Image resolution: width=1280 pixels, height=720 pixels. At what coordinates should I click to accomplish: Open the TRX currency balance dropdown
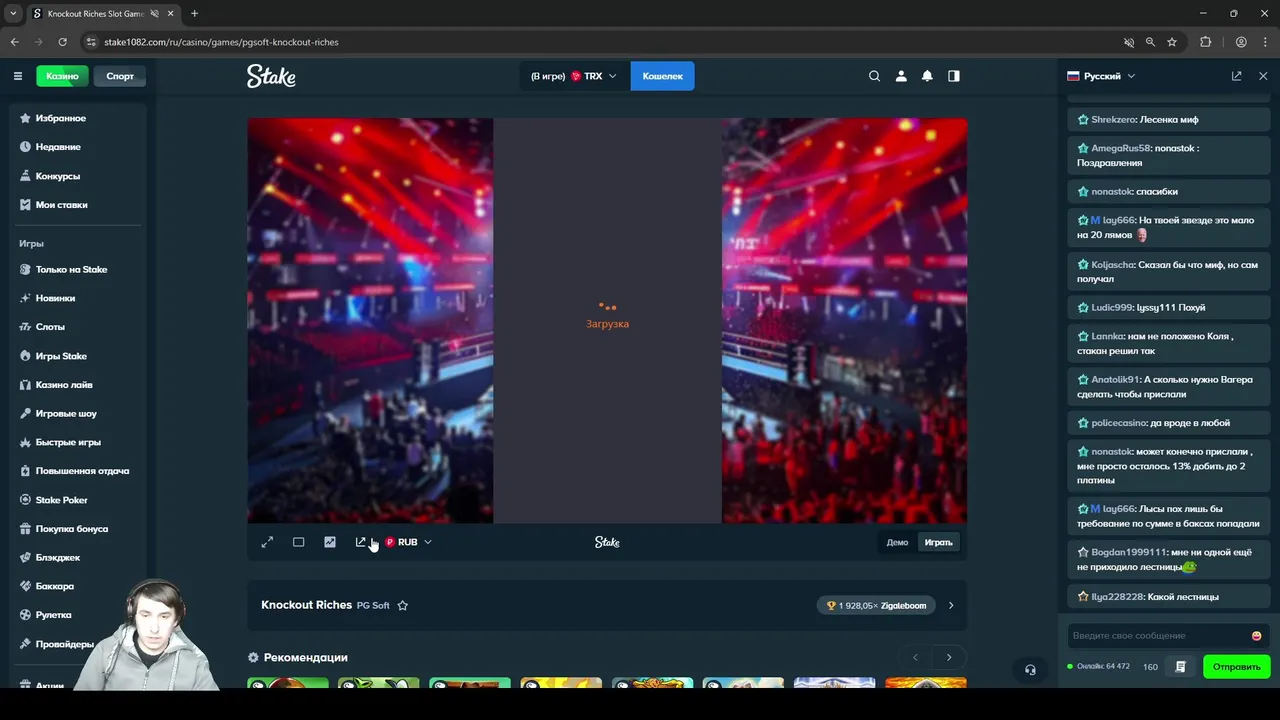[x=575, y=76]
